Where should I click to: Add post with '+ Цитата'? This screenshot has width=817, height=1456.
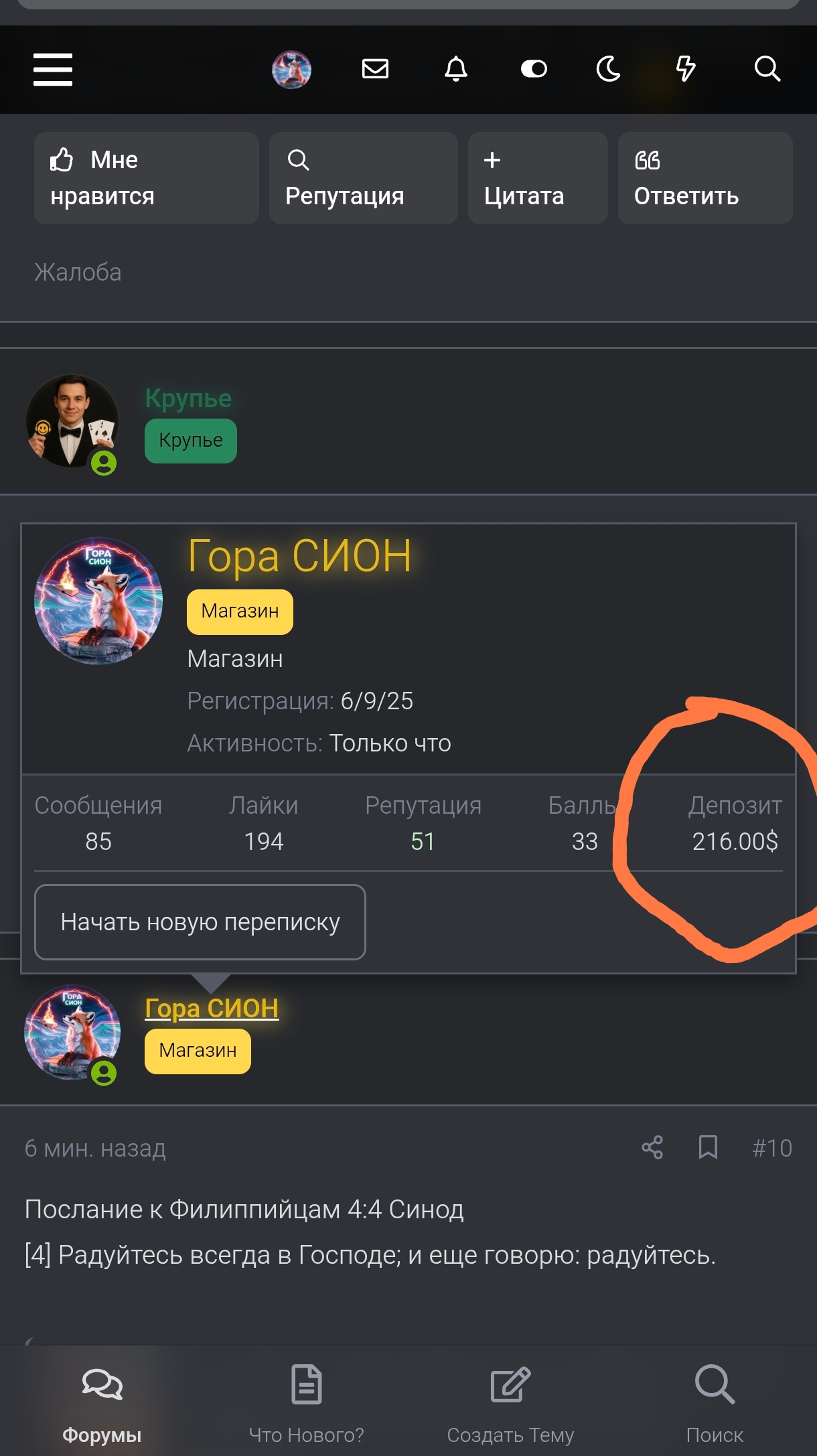pyautogui.click(x=537, y=178)
